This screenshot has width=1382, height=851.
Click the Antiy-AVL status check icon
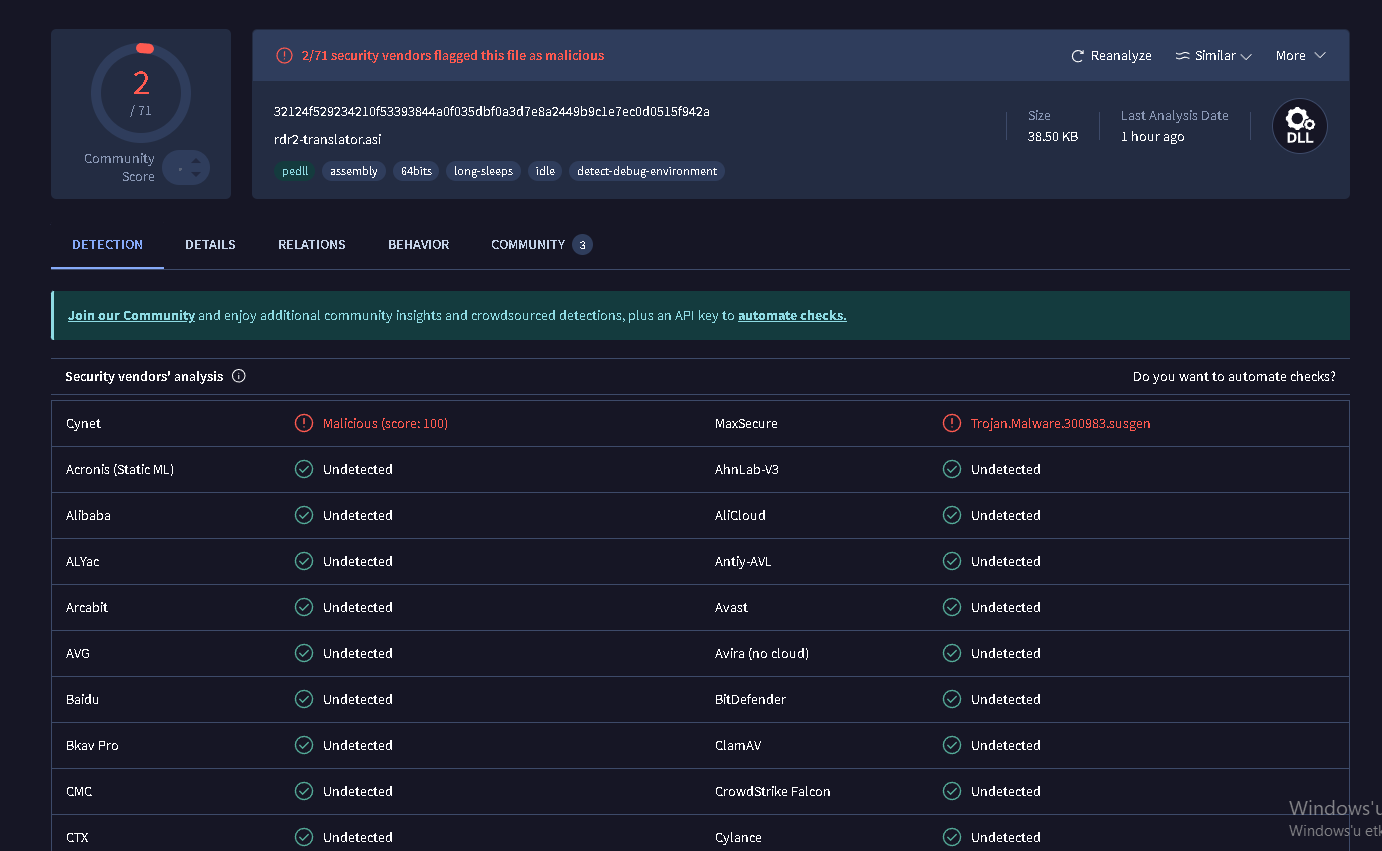click(952, 561)
